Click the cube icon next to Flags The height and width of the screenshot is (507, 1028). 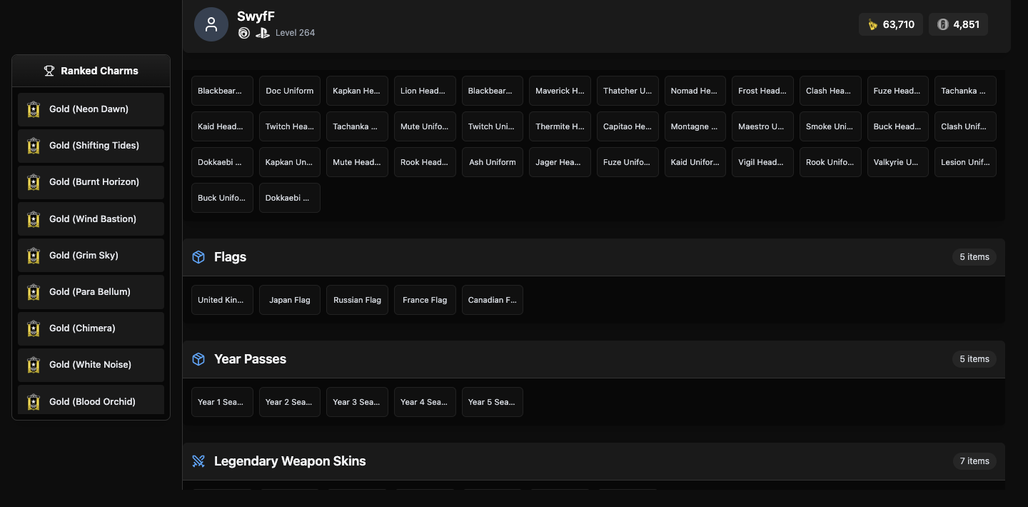199,257
